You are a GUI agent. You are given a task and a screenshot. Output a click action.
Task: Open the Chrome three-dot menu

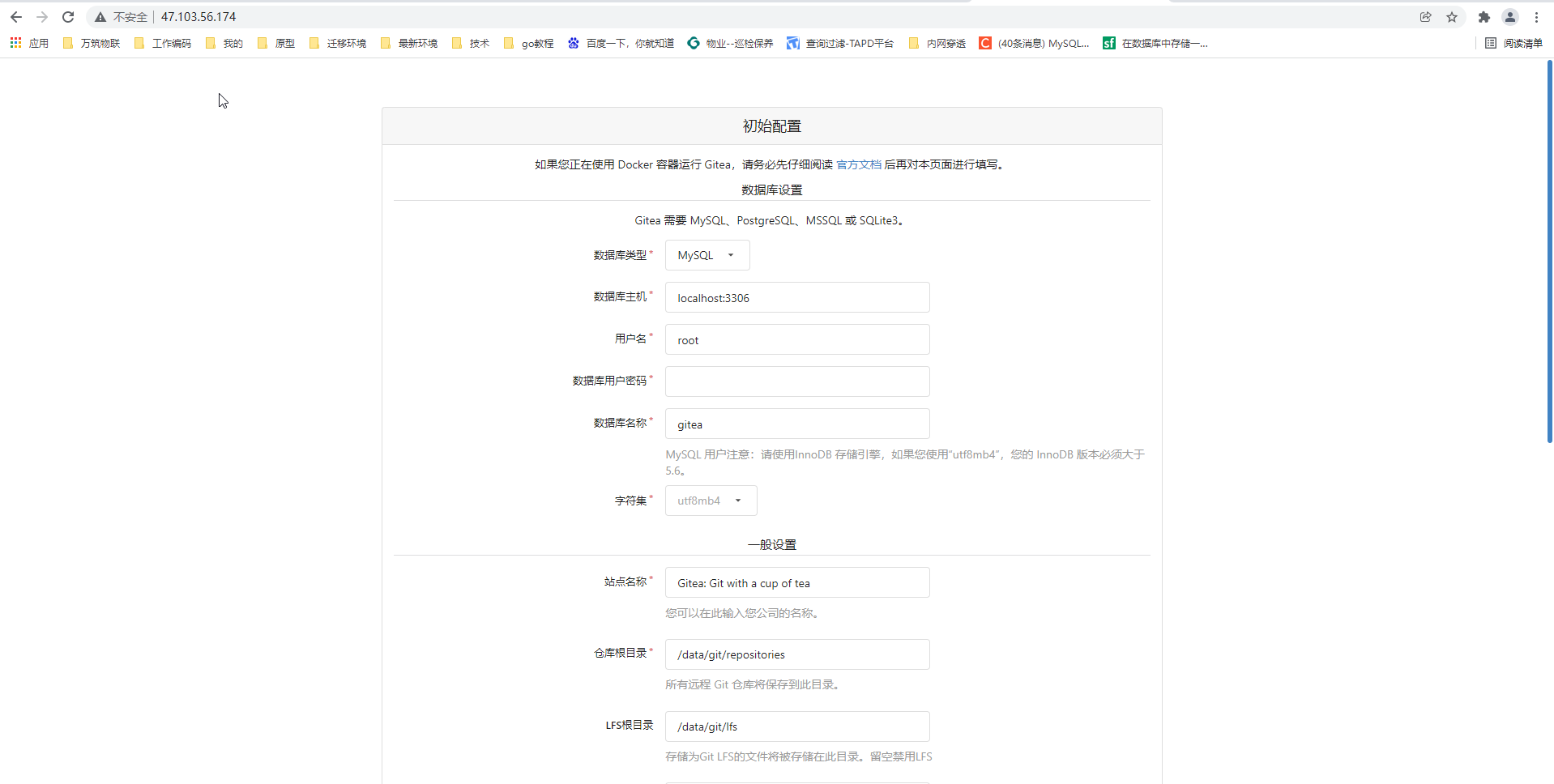click(x=1536, y=17)
